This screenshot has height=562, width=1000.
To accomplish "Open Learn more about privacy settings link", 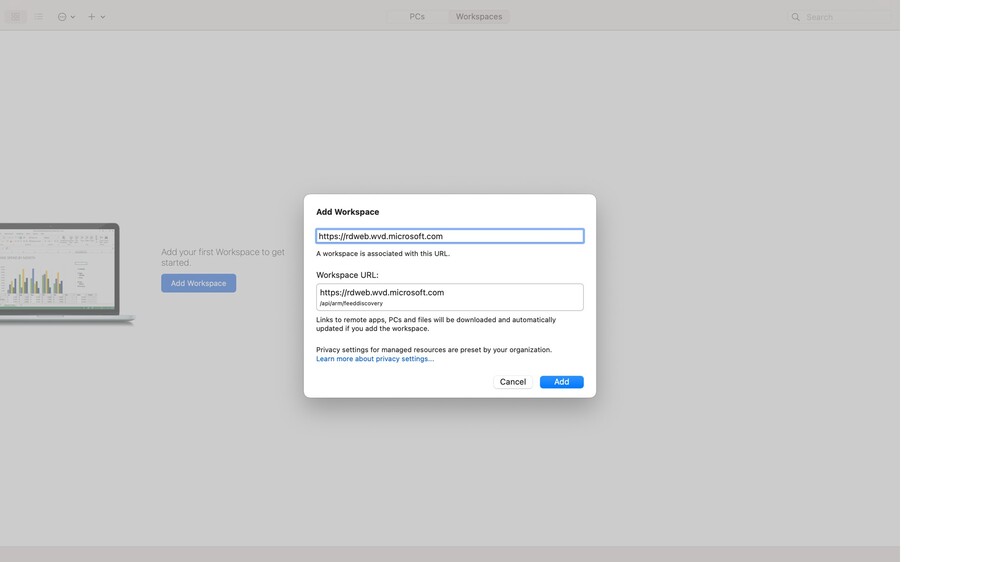I will pos(375,359).
